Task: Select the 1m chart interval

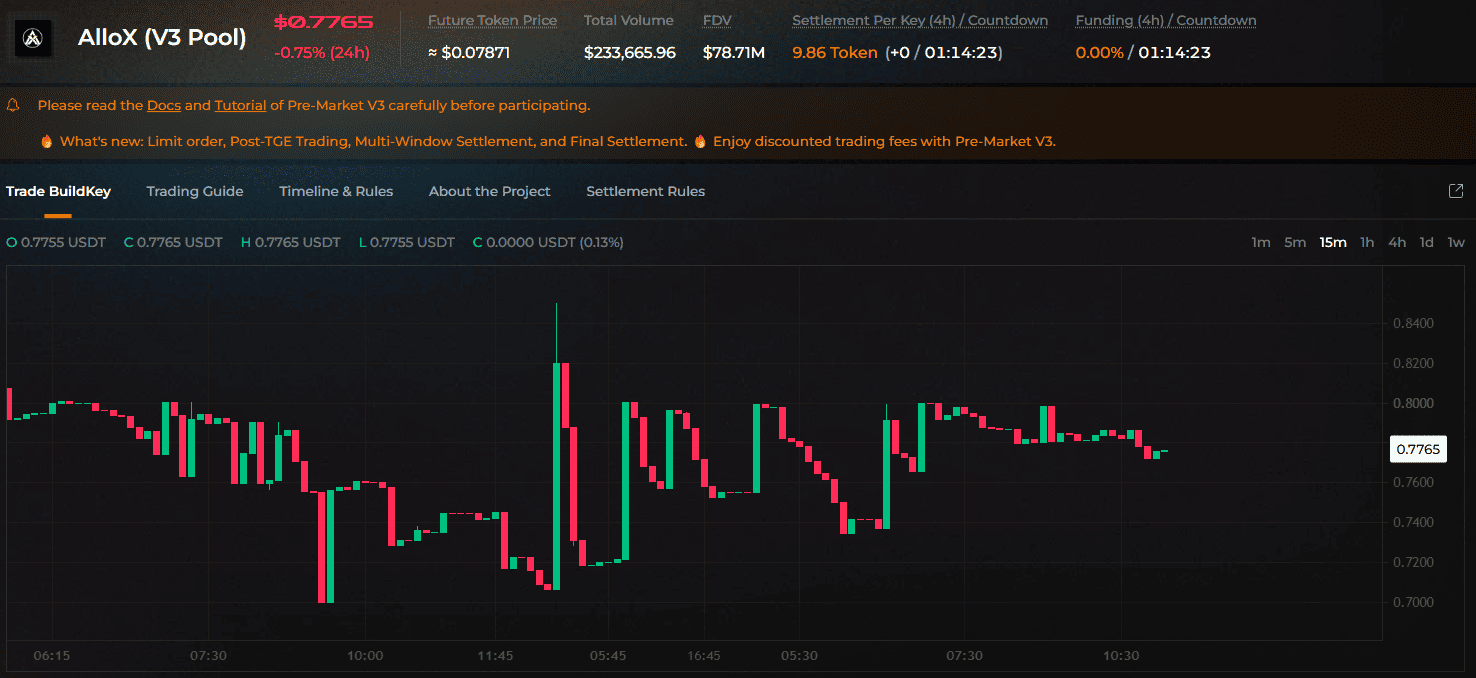Action: [x=1261, y=242]
